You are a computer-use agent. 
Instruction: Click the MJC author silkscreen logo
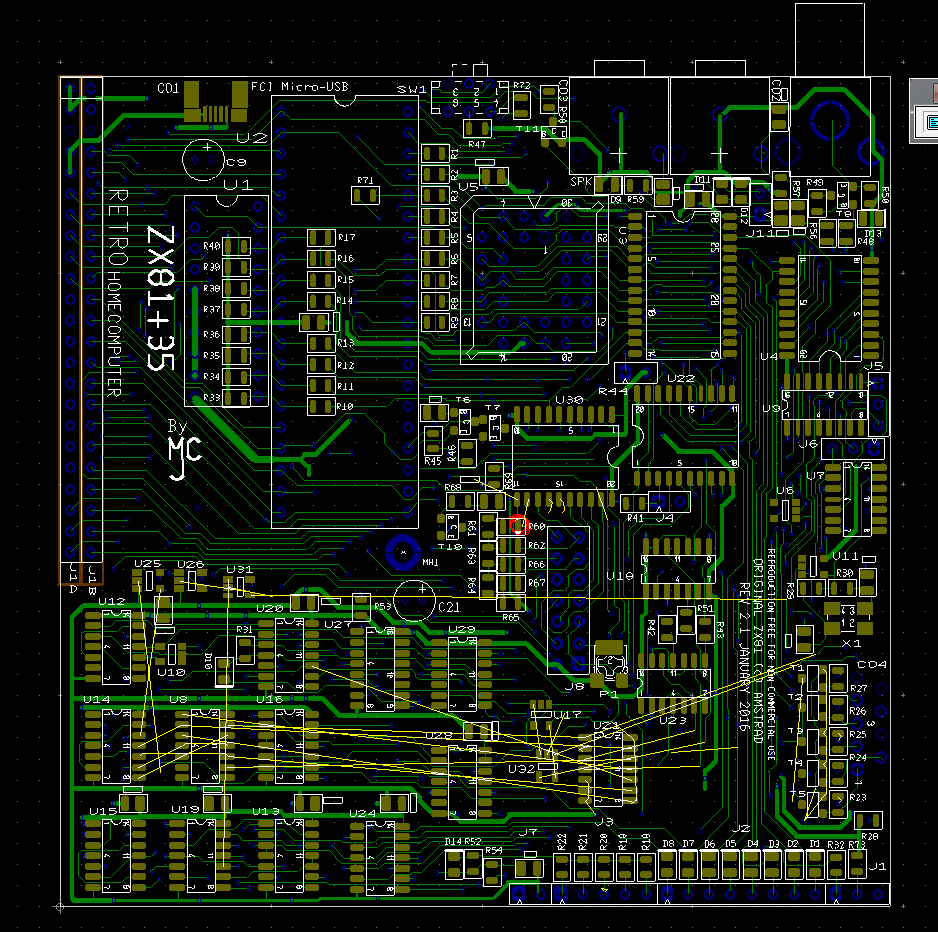(x=185, y=456)
